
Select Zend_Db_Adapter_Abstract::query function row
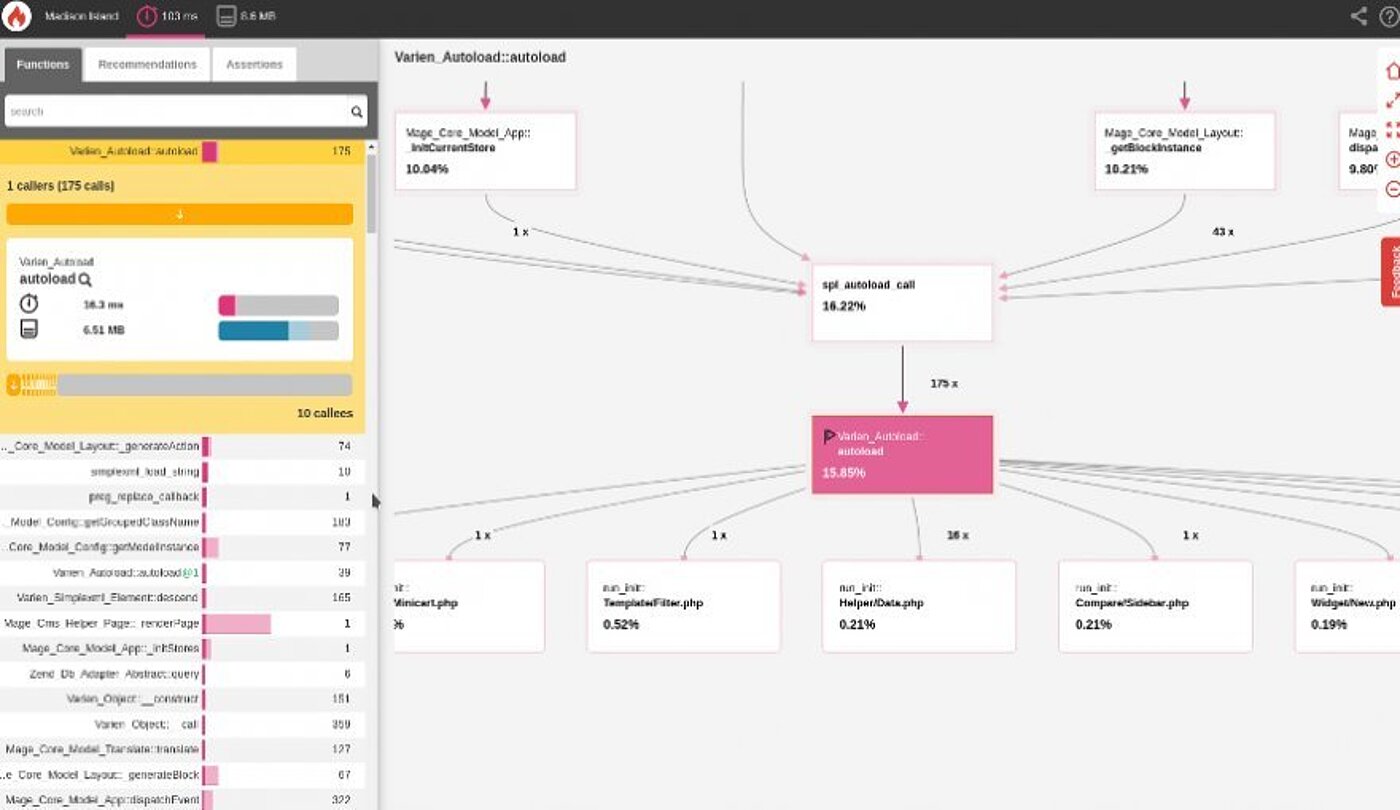(x=182, y=674)
